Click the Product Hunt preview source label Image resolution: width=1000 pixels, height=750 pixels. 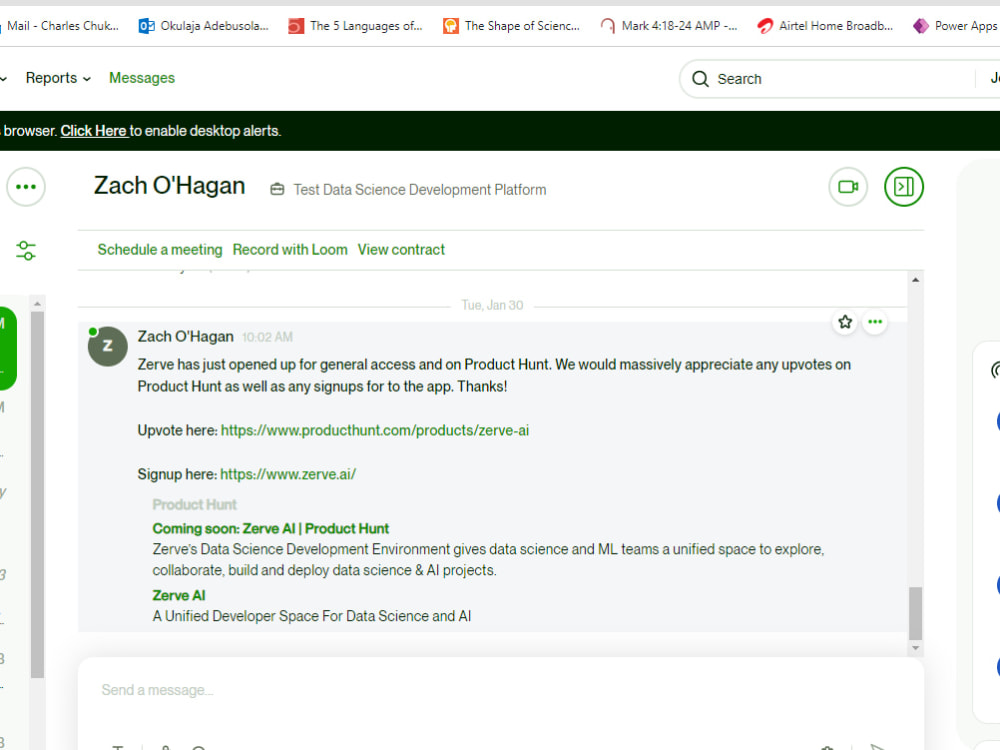(x=195, y=505)
